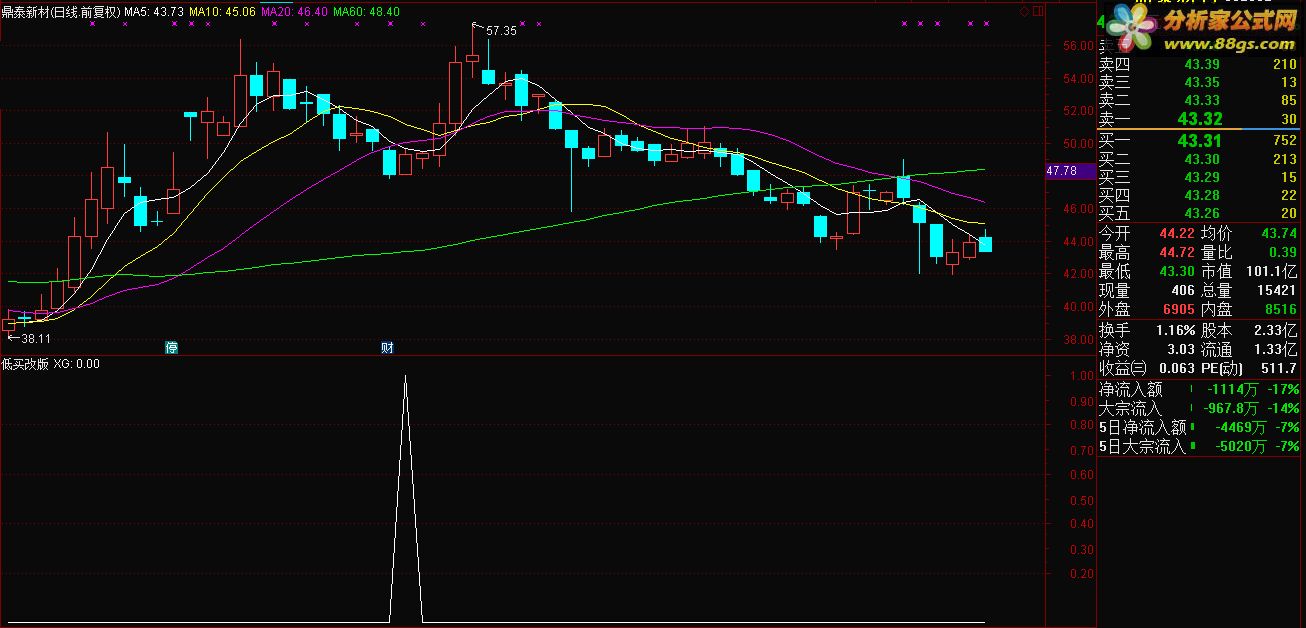Click the 流通 value 1.33亿
The image size is (1306, 628).
click(x=1276, y=349)
